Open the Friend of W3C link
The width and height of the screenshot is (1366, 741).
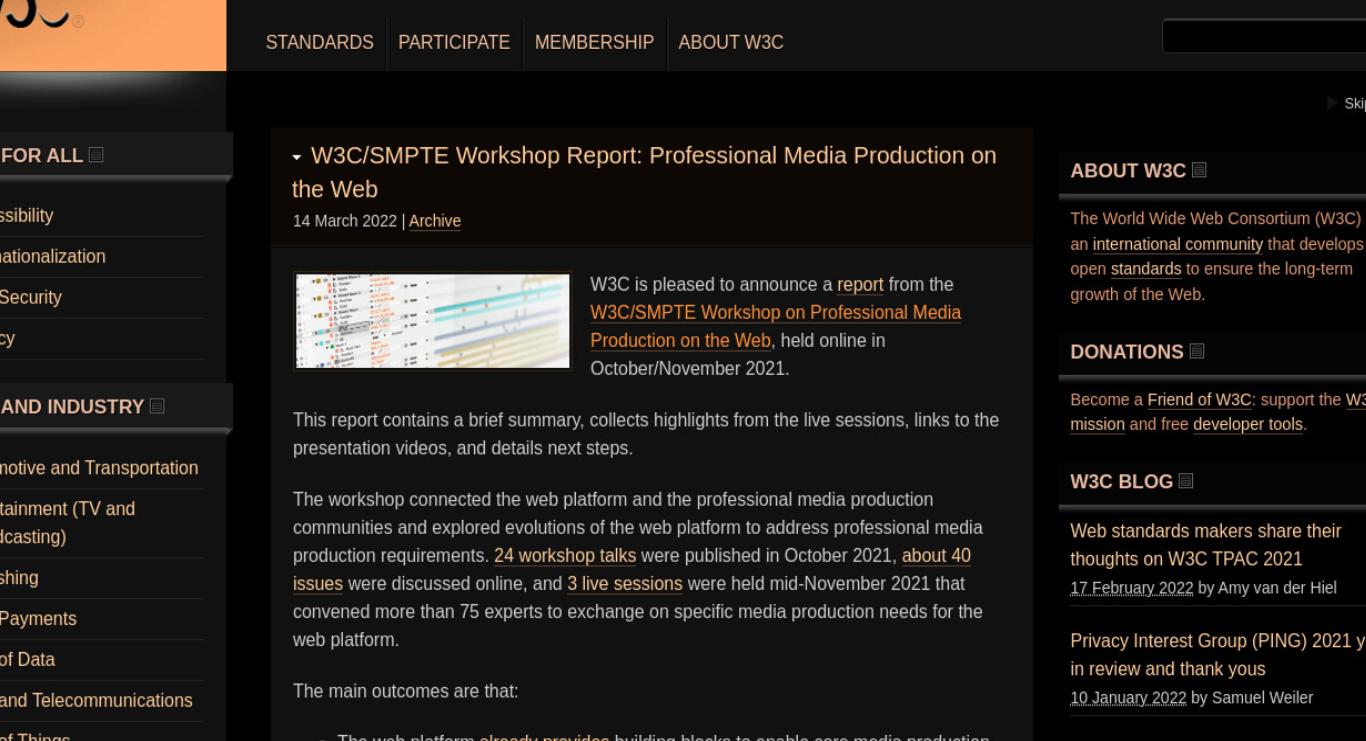(x=1199, y=399)
